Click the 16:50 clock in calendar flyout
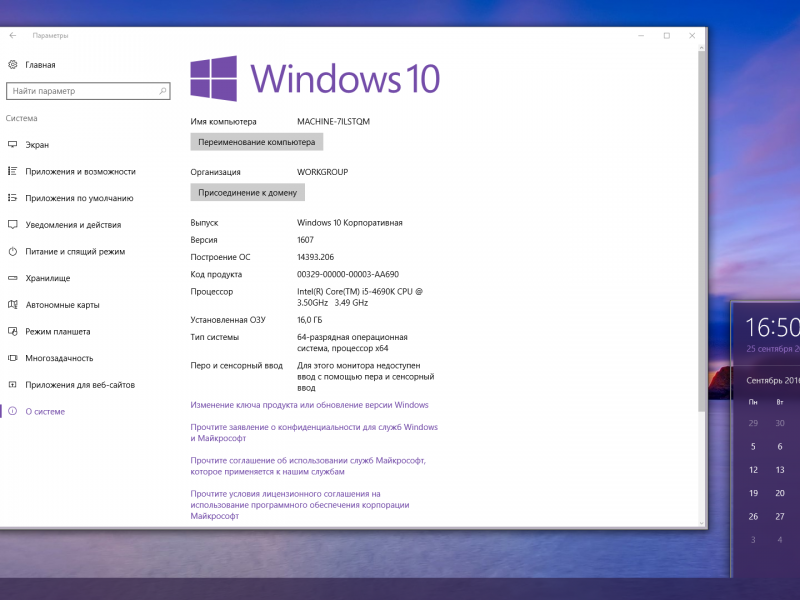800x600 pixels. pyautogui.click(x=772, y=327)
